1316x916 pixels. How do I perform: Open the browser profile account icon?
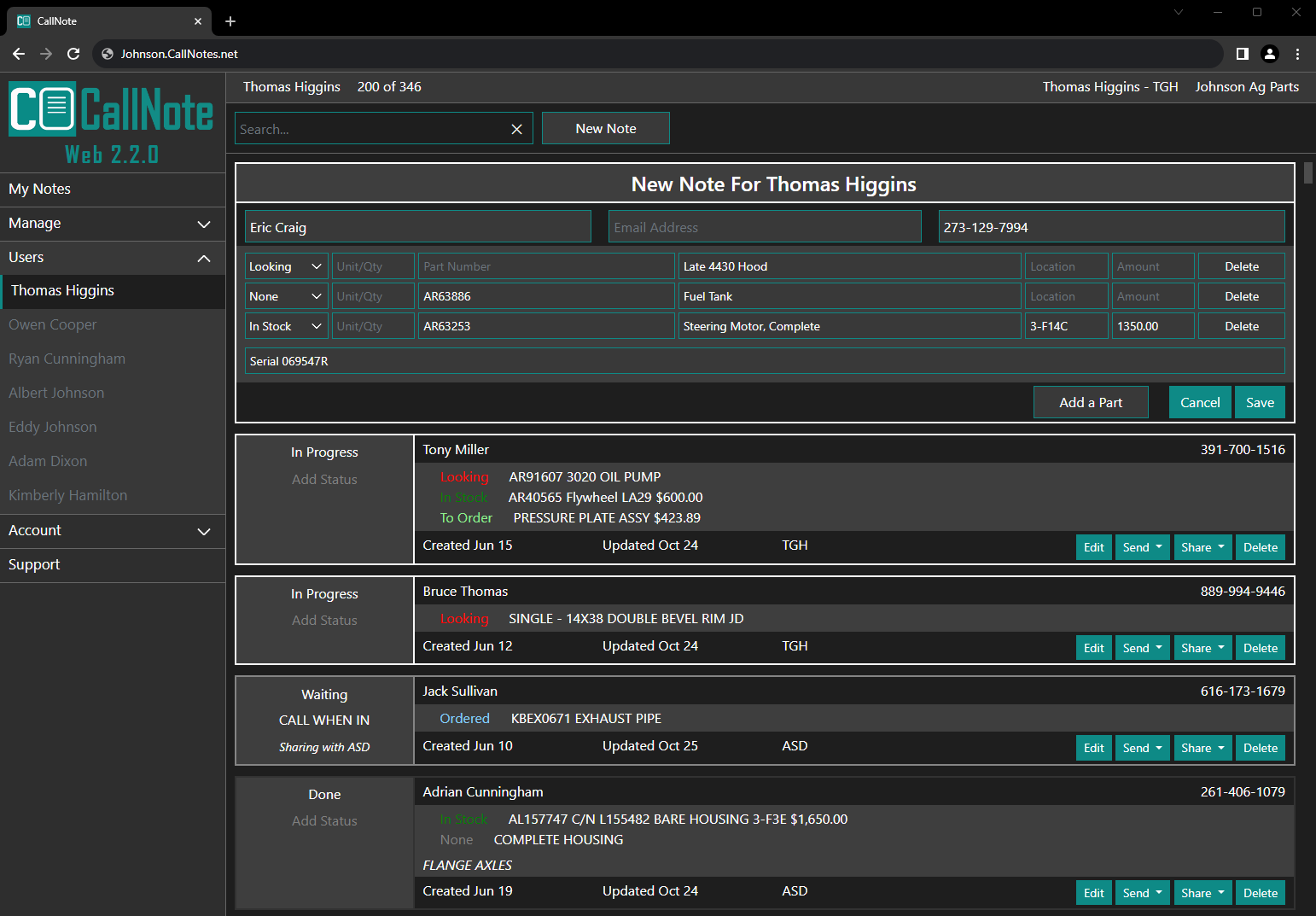point(1270,53)
